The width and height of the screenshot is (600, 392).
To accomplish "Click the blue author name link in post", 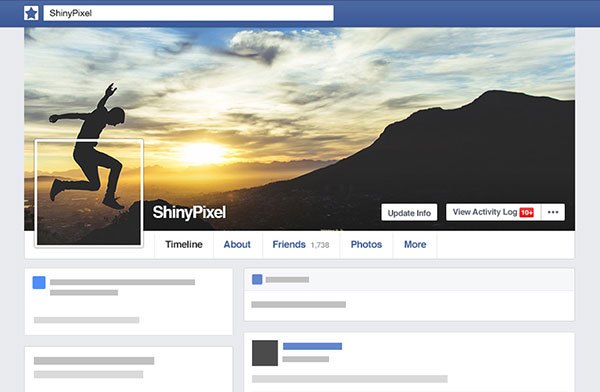I will 312,346.
